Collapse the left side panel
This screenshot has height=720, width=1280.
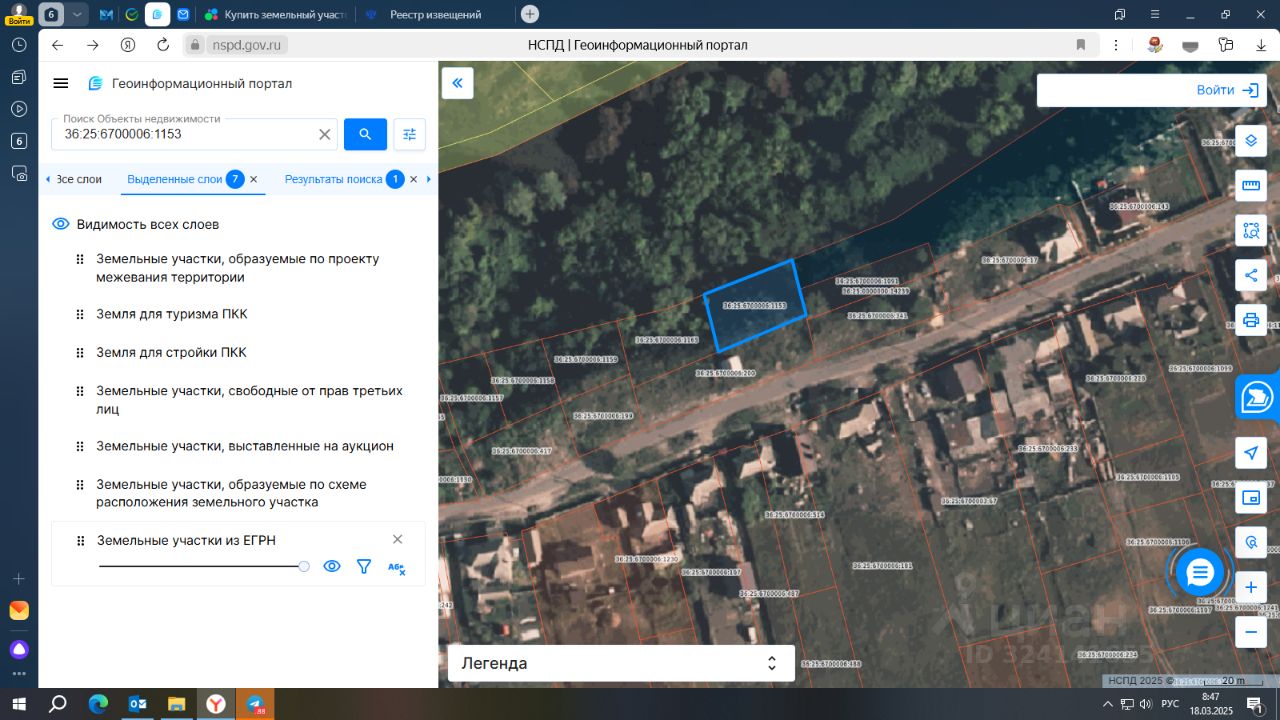click(x=457, y=84)
